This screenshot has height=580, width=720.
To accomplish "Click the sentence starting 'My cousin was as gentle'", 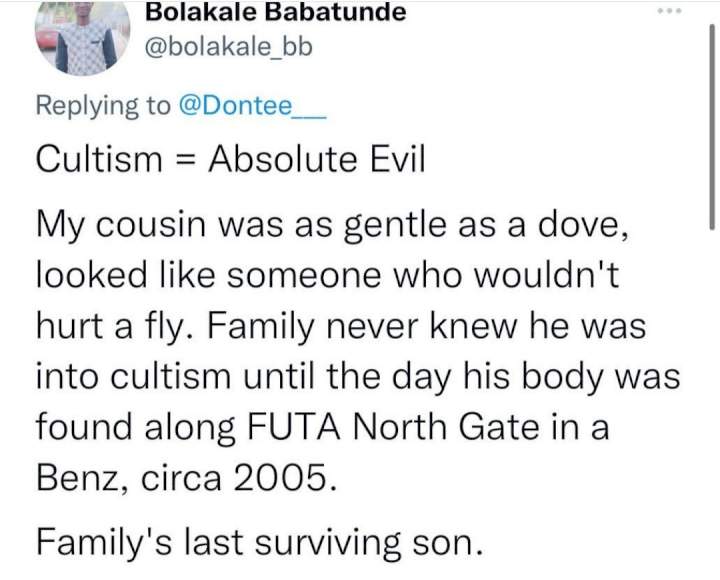I will coord(332,226).
